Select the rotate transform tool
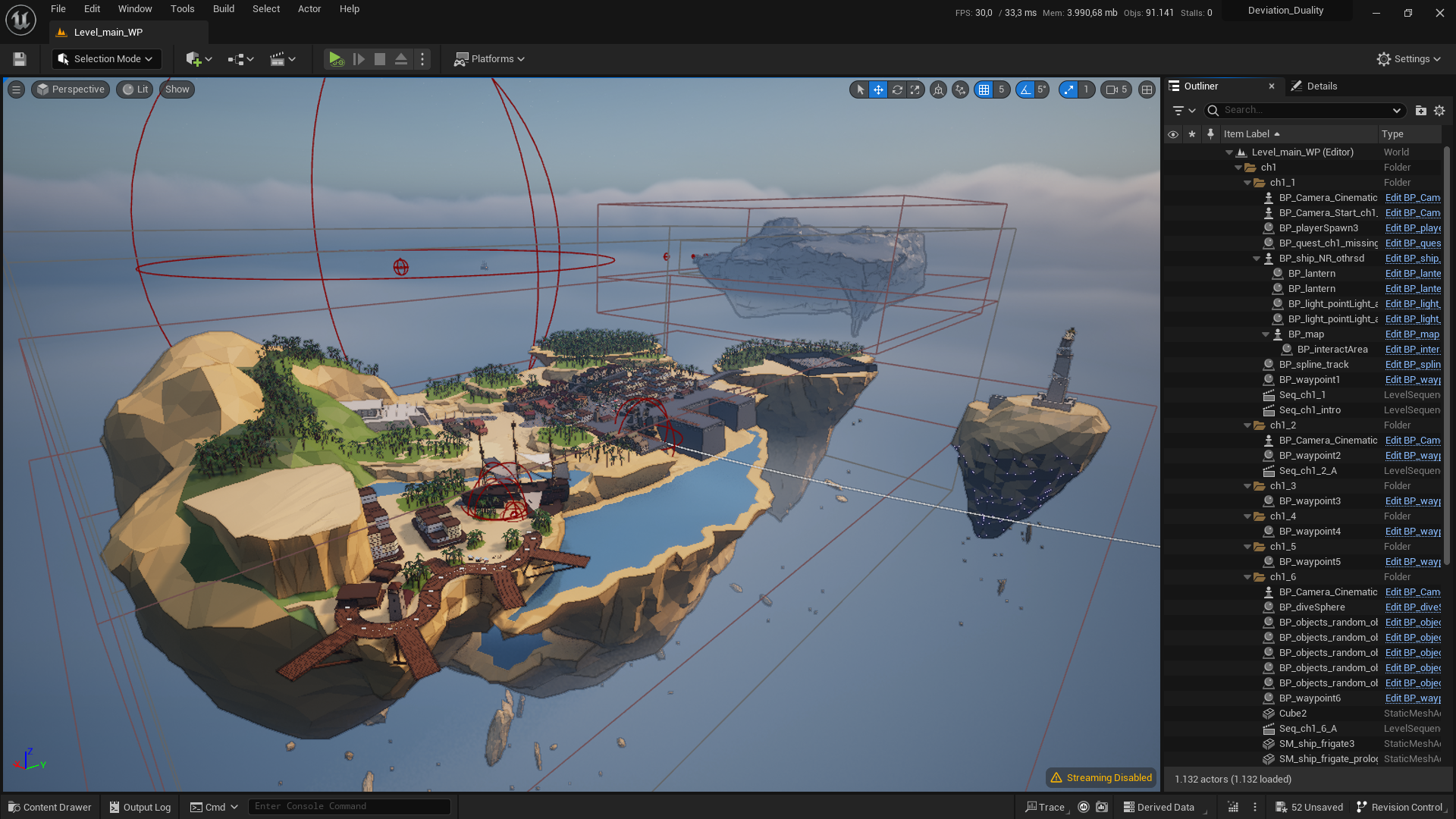 897,89
